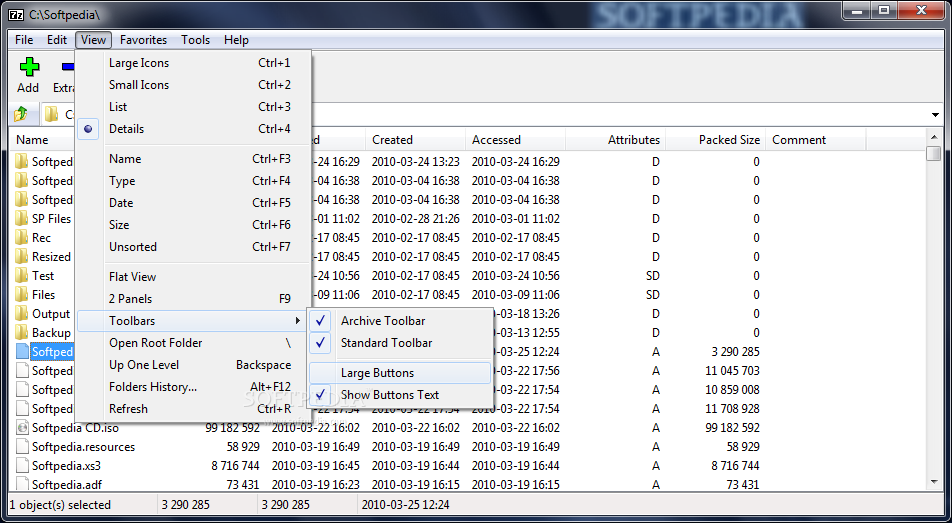Click packed size 10 859 008 cell
Image resolution: width=952 pixels, height=523 pixels.
(732, 389)
